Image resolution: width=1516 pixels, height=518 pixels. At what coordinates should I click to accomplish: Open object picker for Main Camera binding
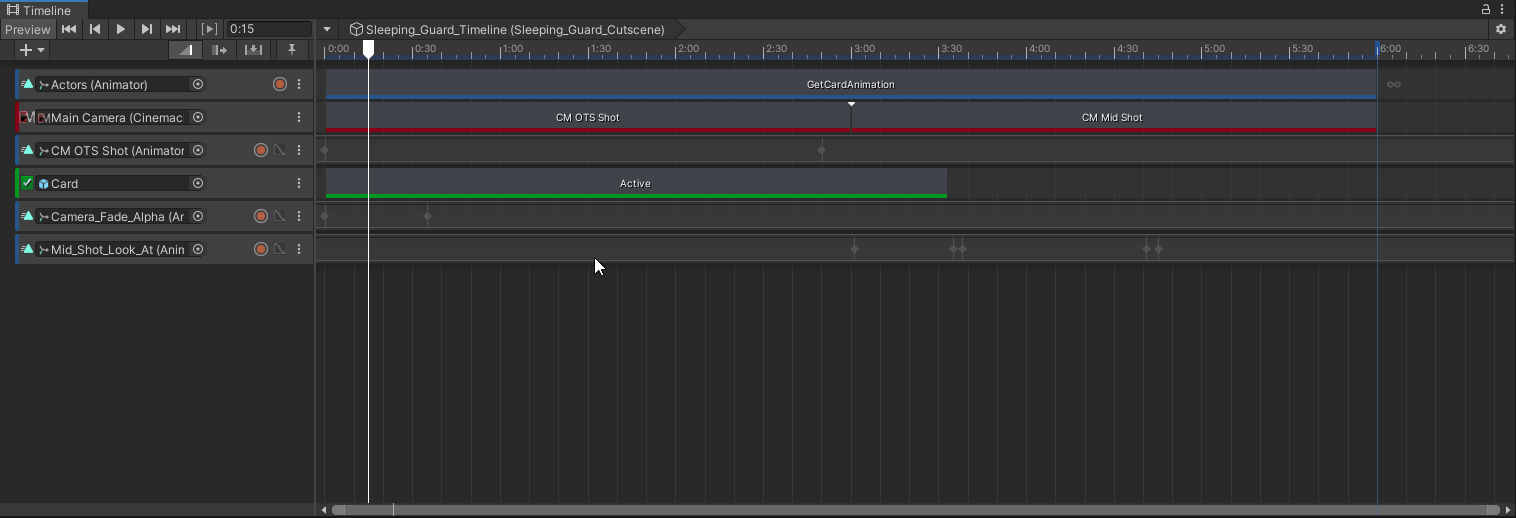198,117
